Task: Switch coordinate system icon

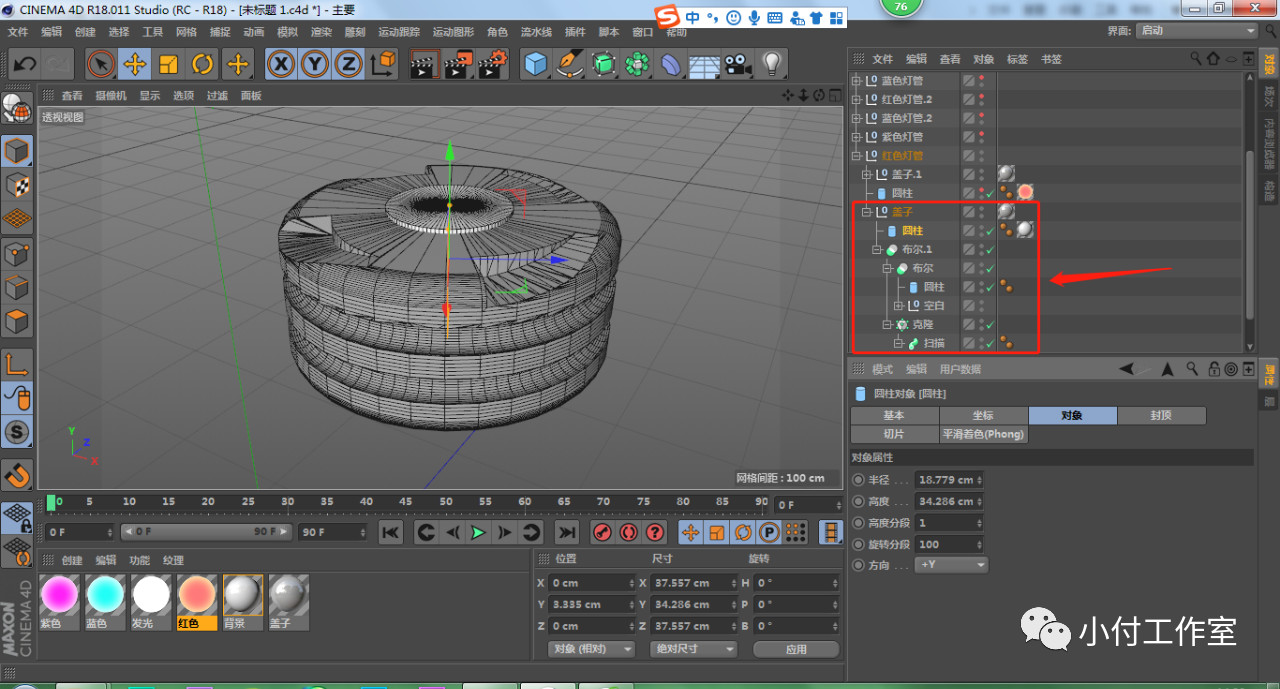Action: (x=383, y=65)
